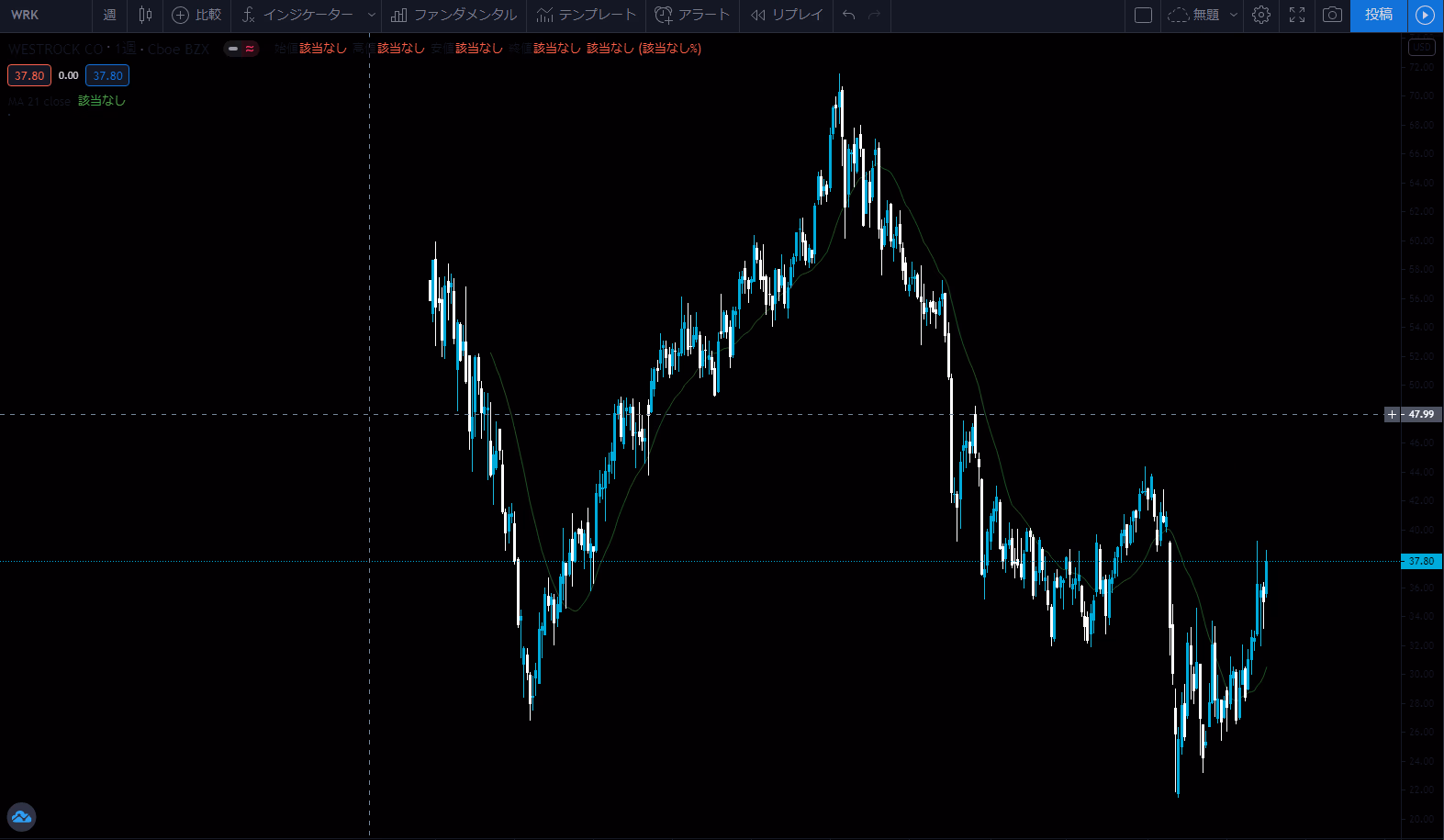Click the blue play stream button
Viewport: 1444px width, 840px height.
(1425, 15)
